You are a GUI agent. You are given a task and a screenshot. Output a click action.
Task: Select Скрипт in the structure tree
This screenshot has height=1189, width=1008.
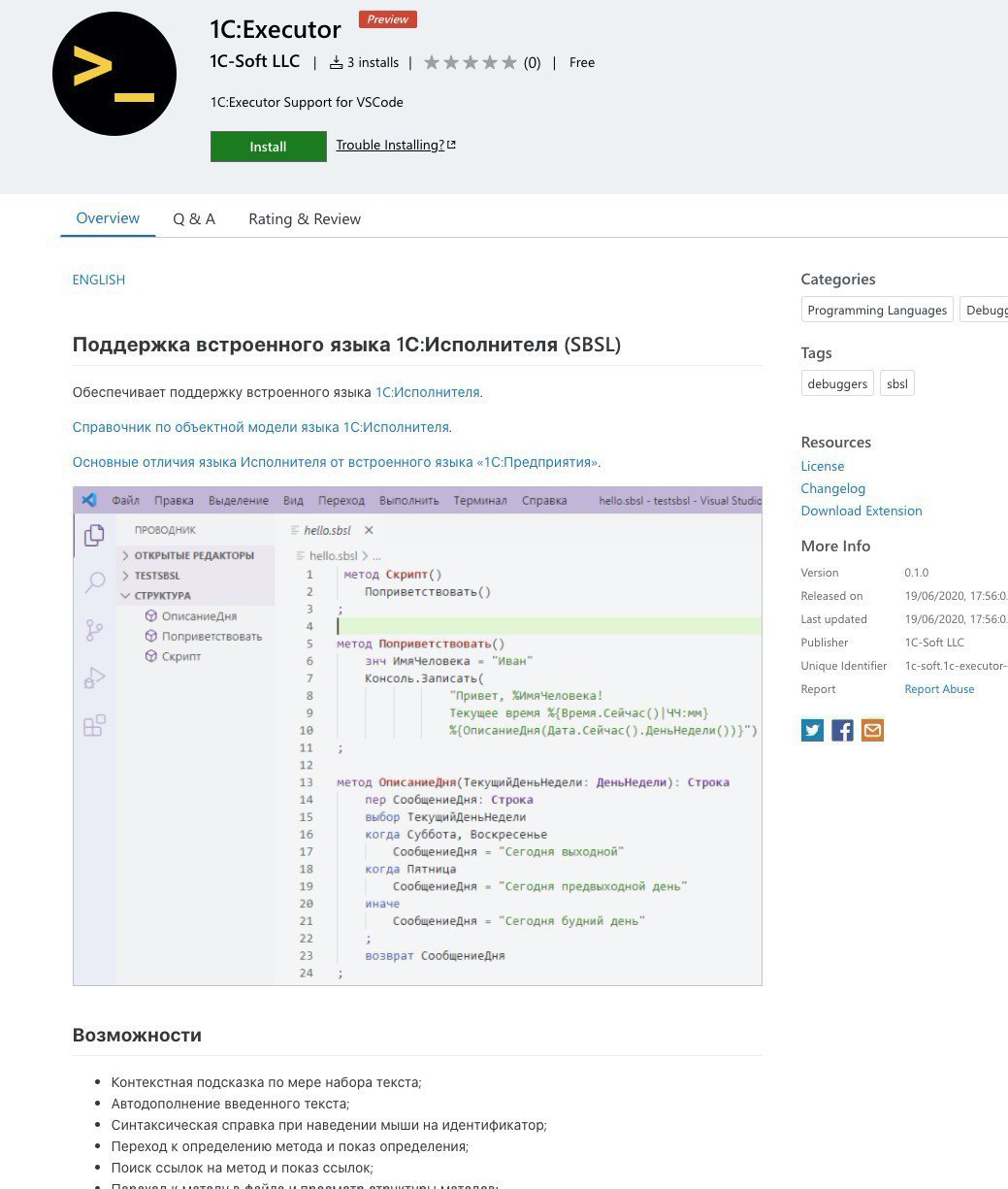click(181, 656)
